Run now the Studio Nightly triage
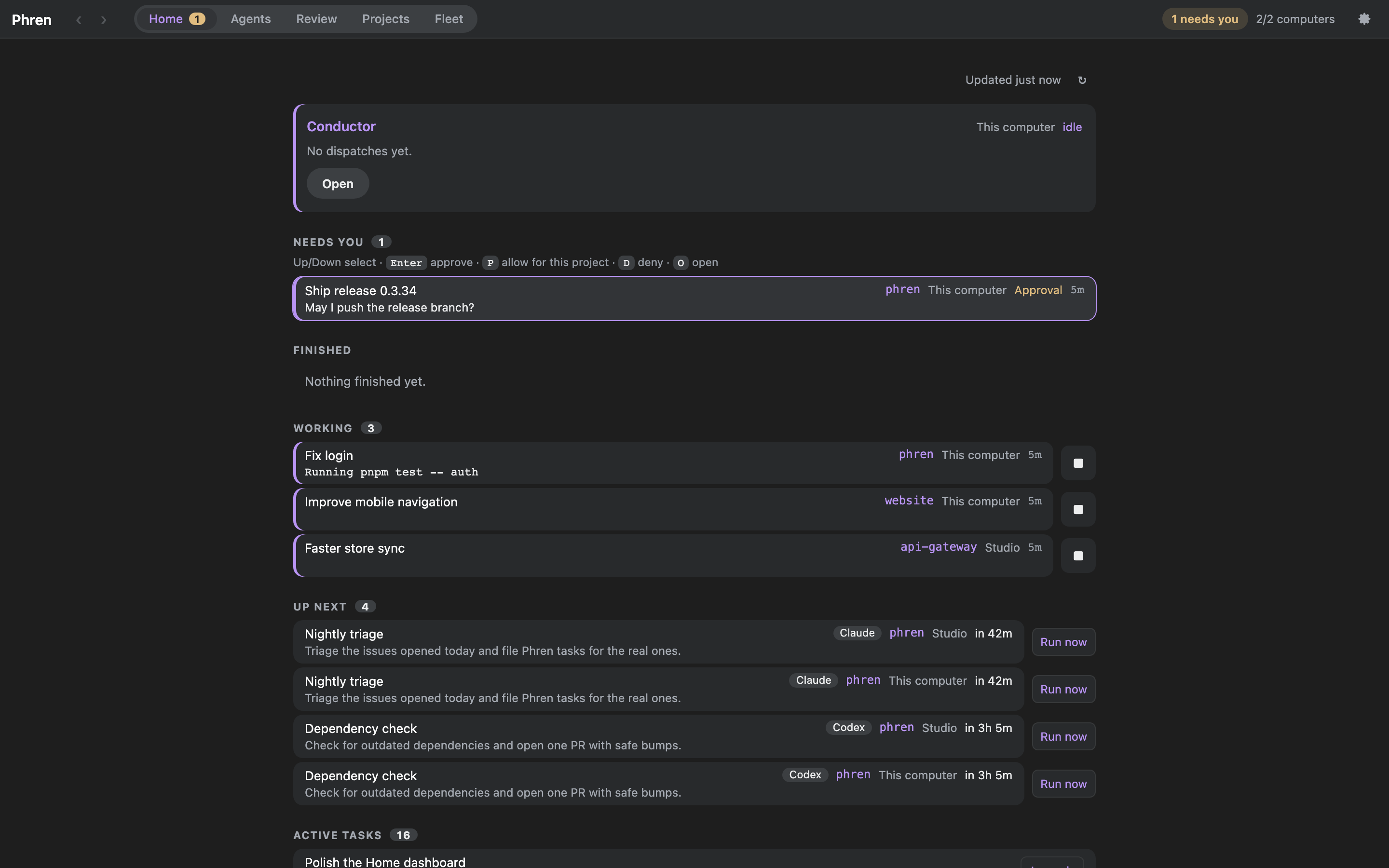1389x868 pixels. (x=1063, y=642)
